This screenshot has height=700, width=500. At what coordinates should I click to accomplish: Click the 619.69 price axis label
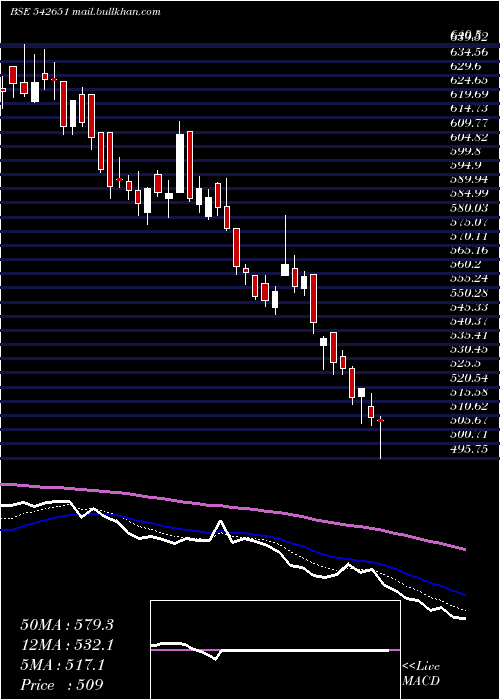[469, 94]
